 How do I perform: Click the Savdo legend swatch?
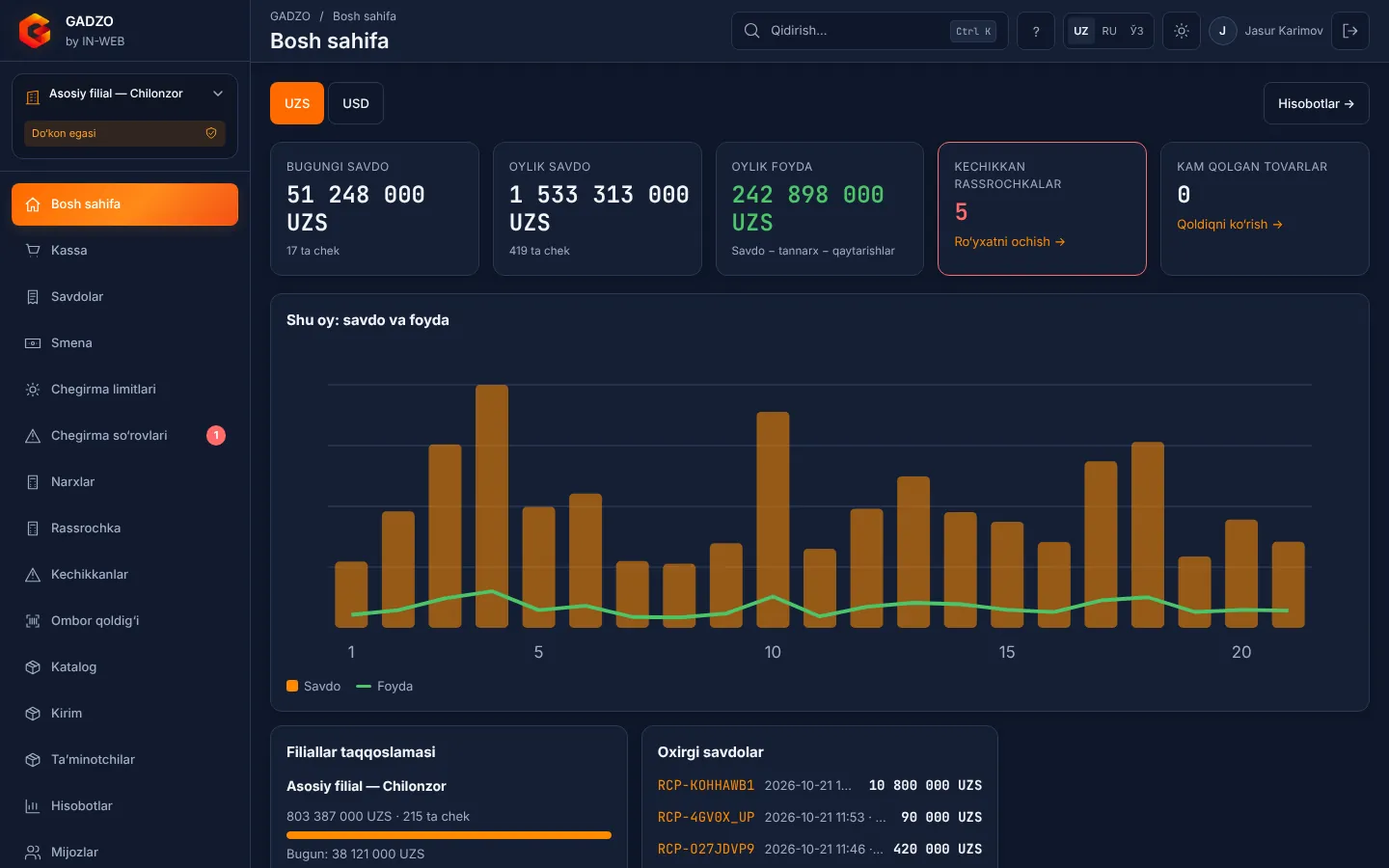click(292, 686)
